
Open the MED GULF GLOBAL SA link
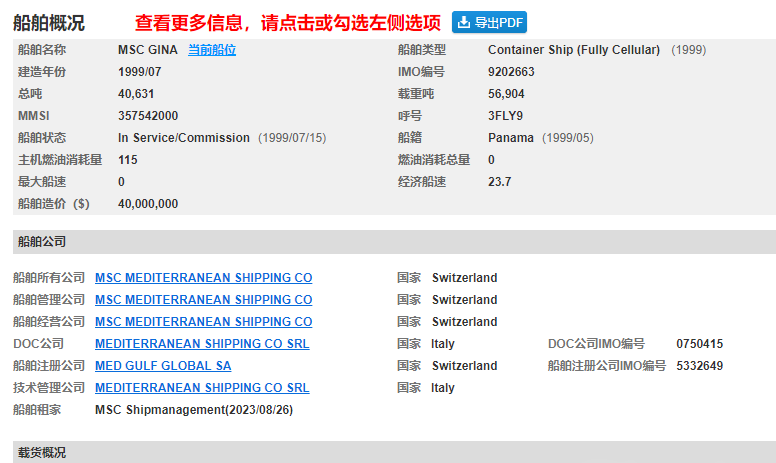(x=163, y=366)
